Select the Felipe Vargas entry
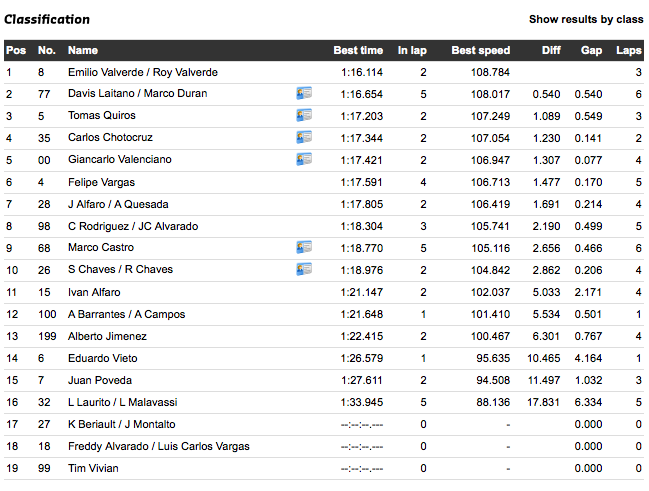The image size is (649, 491). point(101,182)
